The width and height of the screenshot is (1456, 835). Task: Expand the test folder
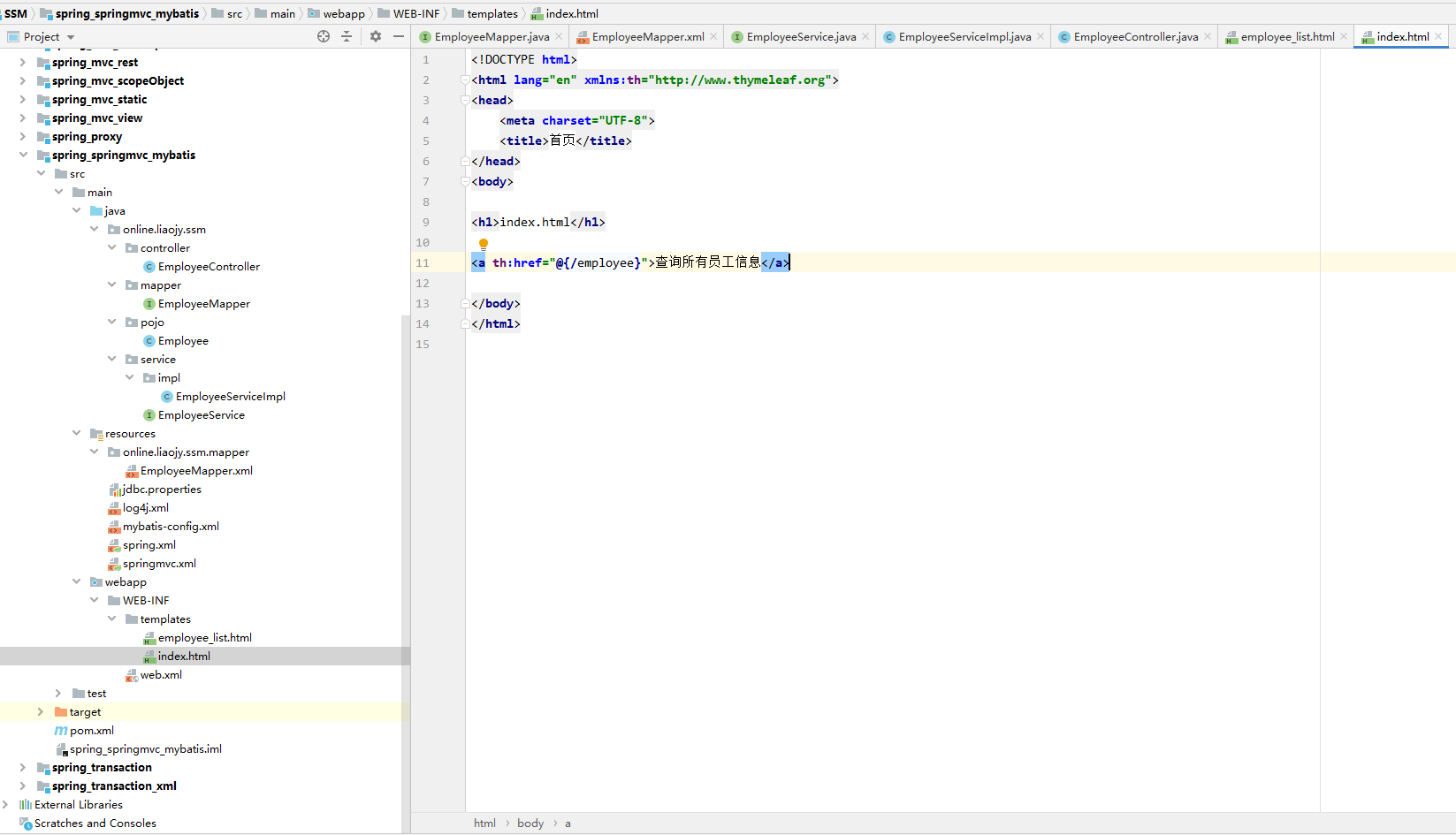pos(58,693)
